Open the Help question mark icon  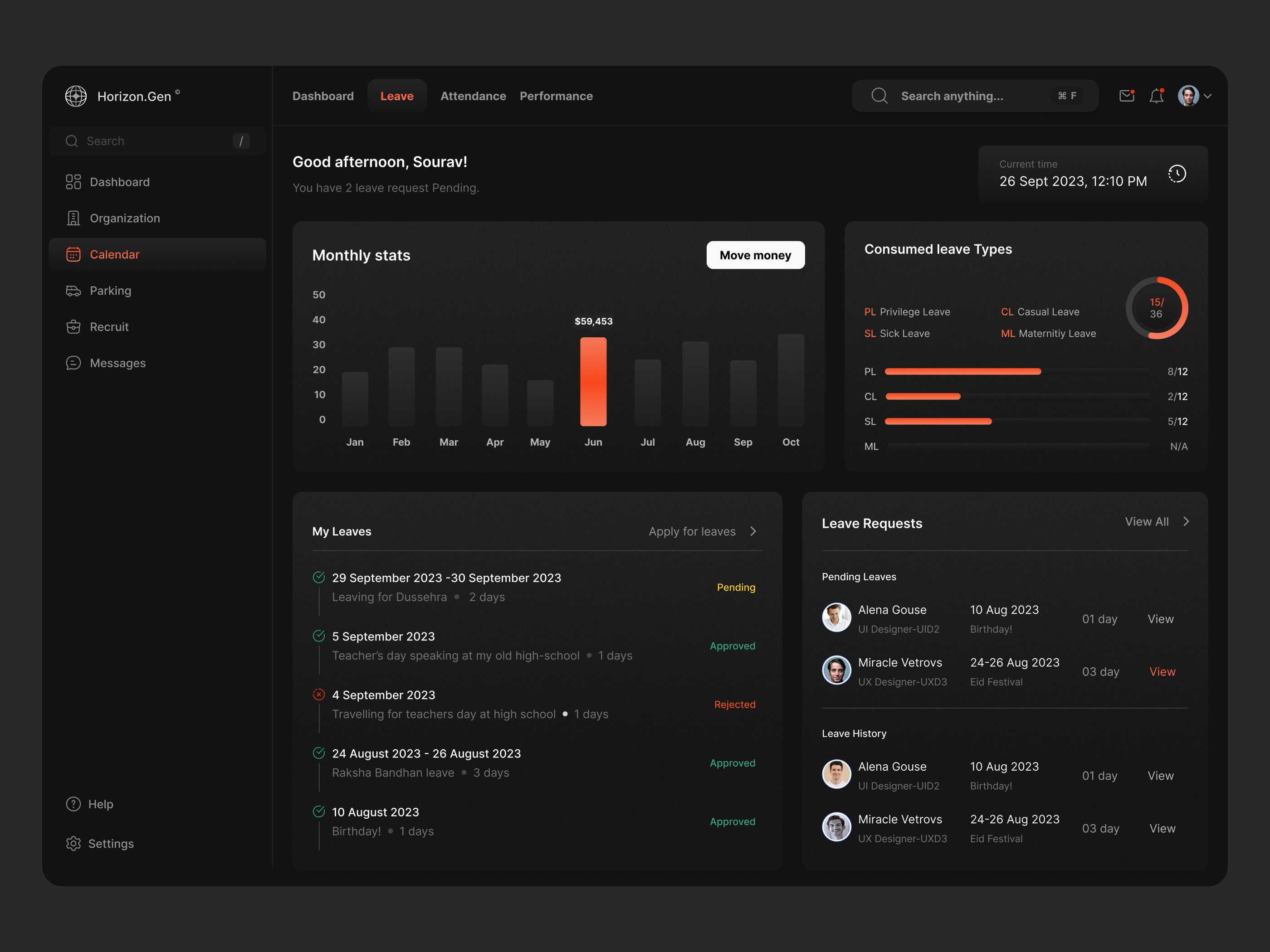(73, 804)
